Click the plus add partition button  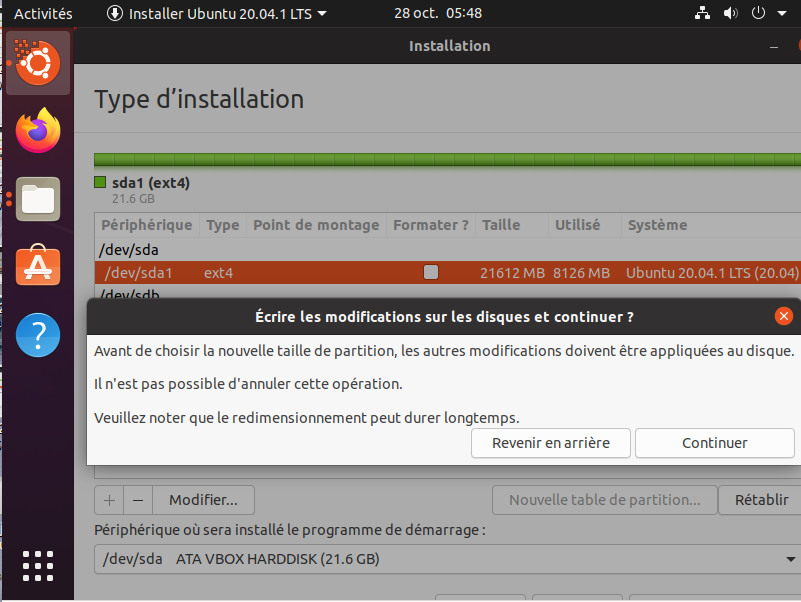(109, 500)
